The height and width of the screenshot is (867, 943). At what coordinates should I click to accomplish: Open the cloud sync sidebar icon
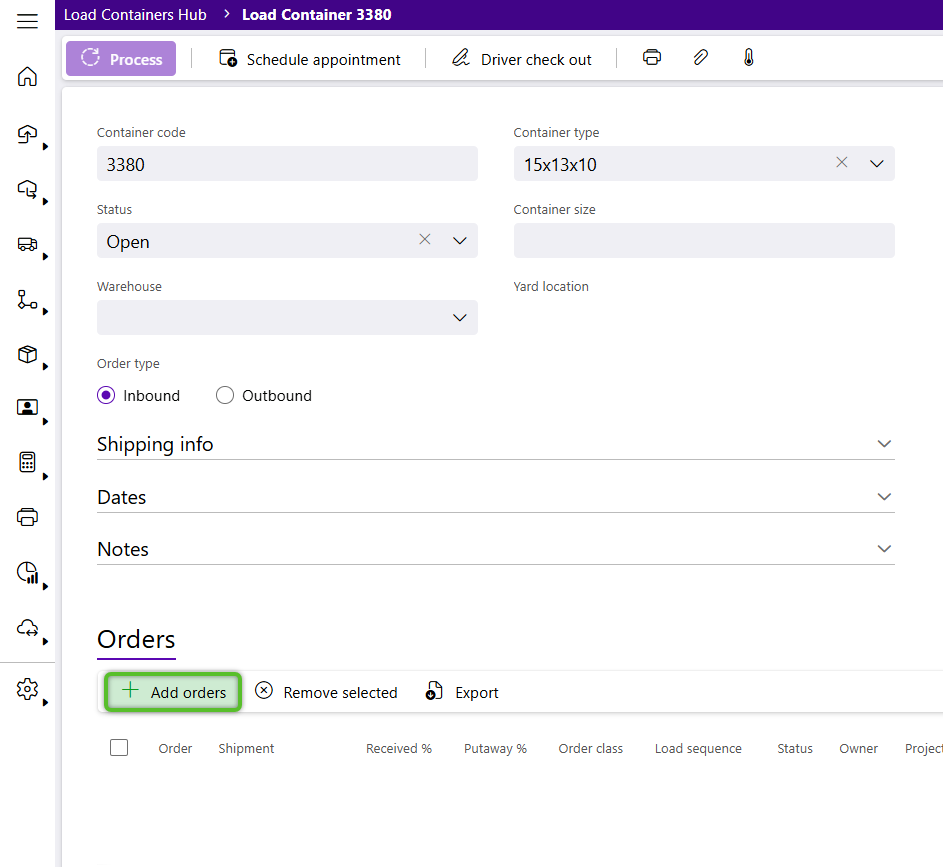coord(27,628)
